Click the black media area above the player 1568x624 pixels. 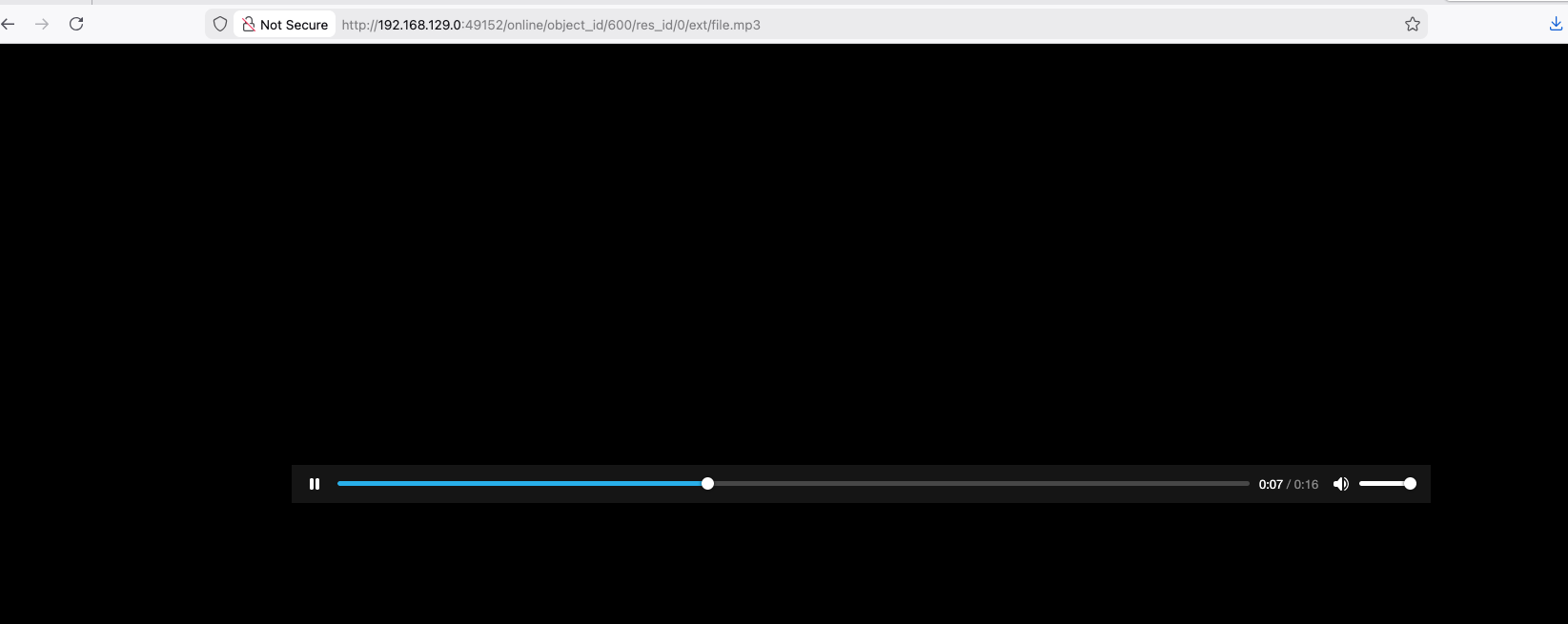point(782,248)
